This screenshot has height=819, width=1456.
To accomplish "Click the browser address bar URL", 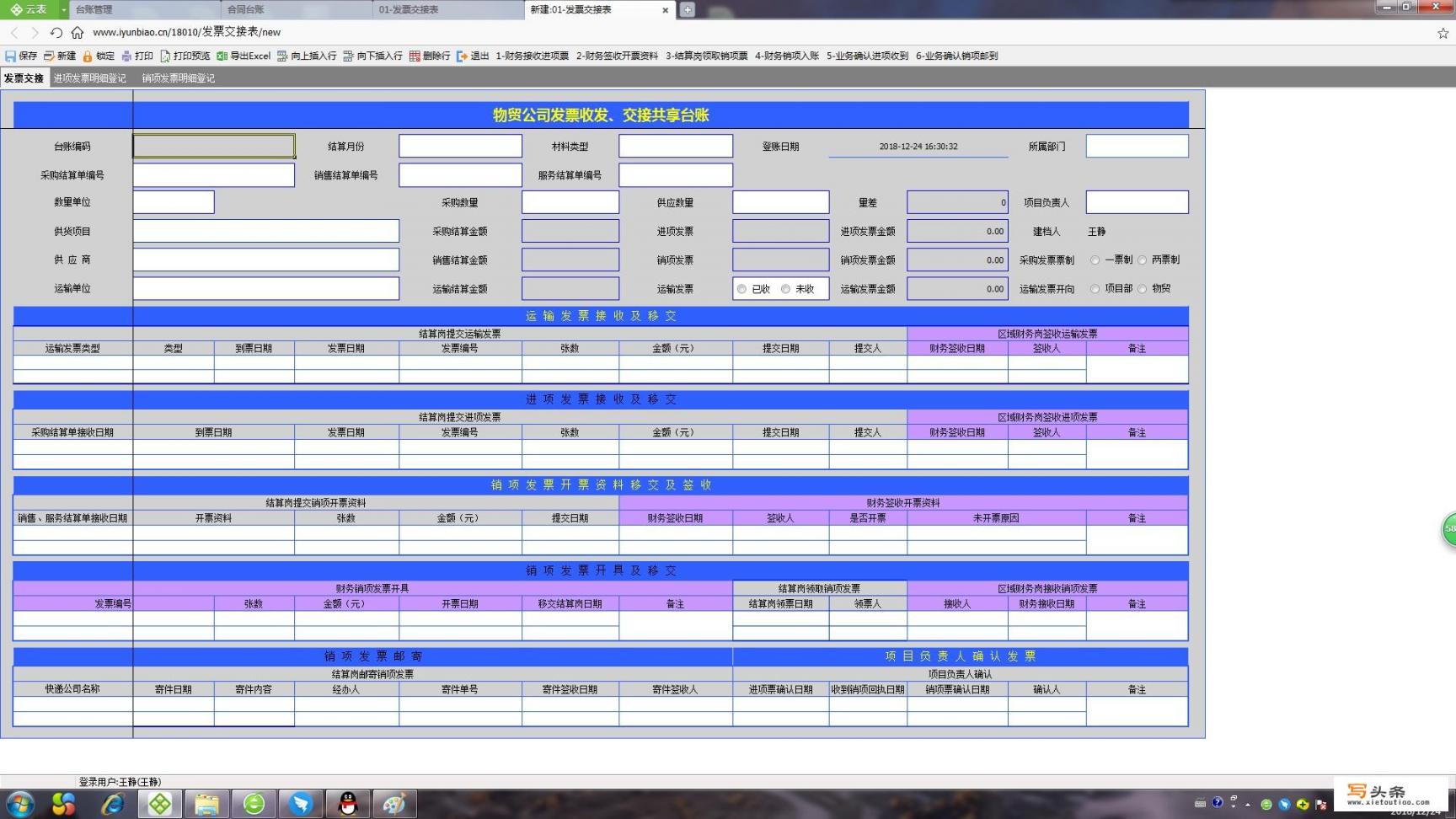I will (186, 32).
